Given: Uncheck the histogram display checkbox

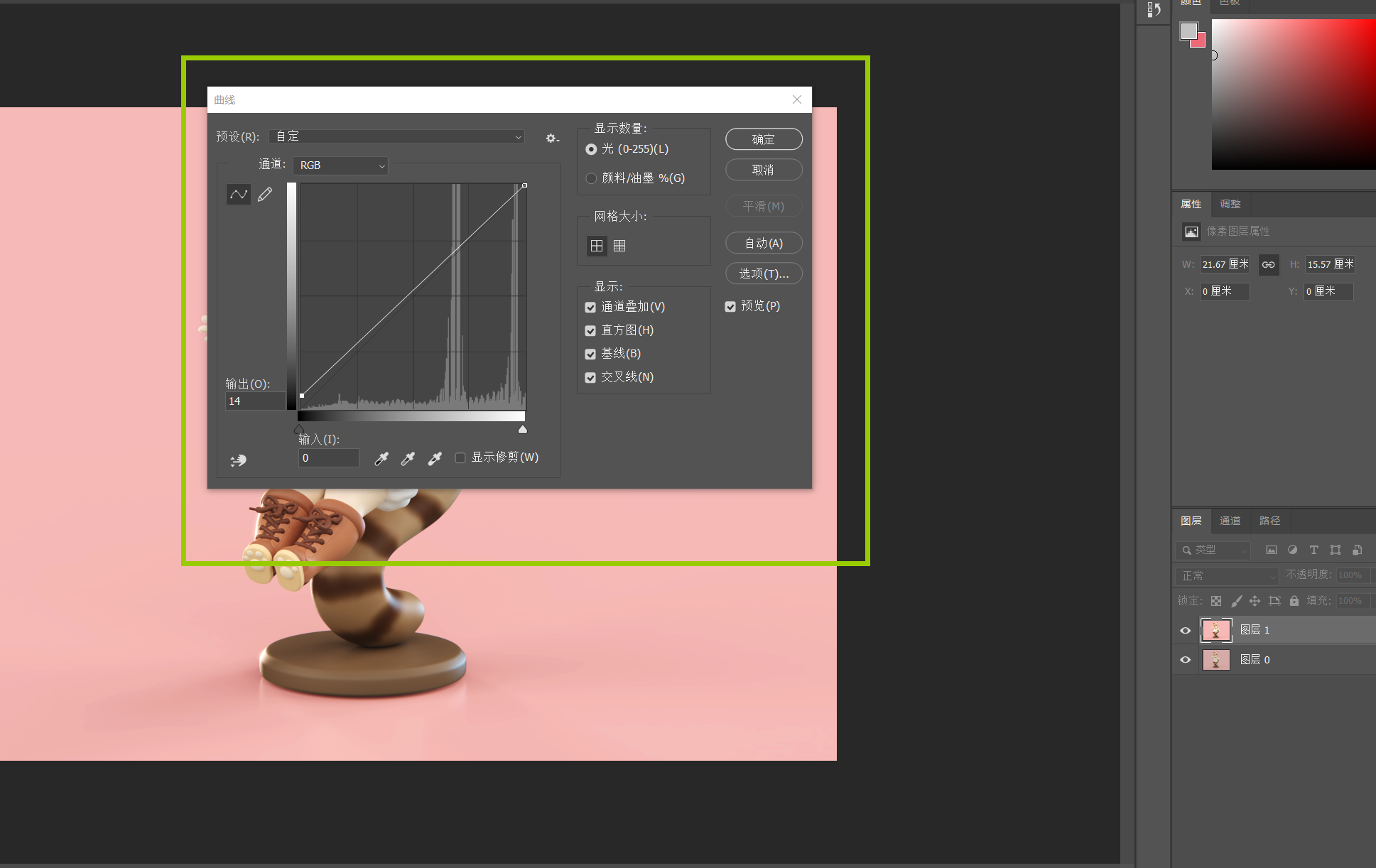Looking at the screenshot, I should click(x=590, y=331).
